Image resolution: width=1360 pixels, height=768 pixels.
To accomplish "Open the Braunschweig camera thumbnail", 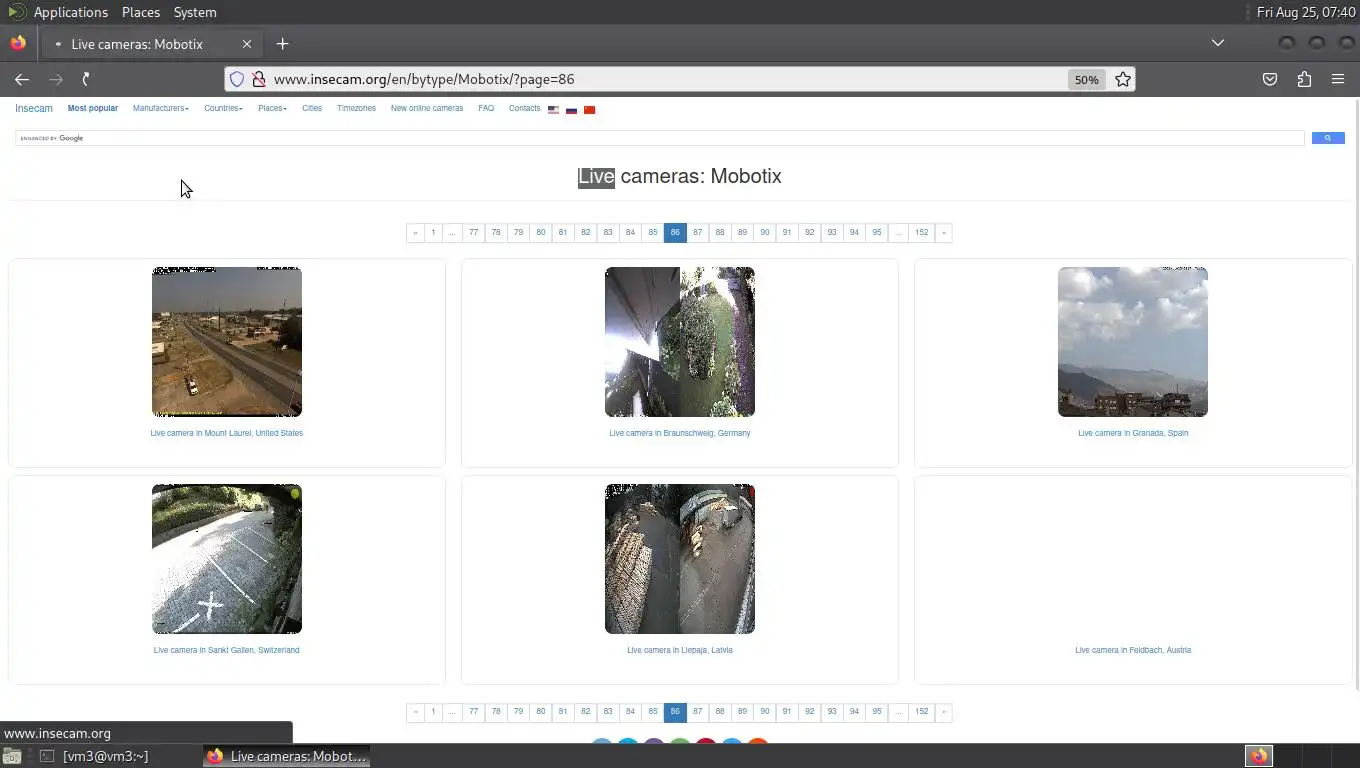I will point(680,342).
